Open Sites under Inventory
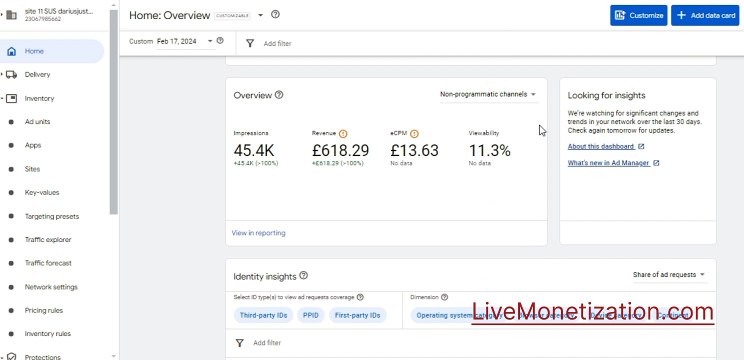This screenshot has height=360, width=744. (x=32, y=169)
